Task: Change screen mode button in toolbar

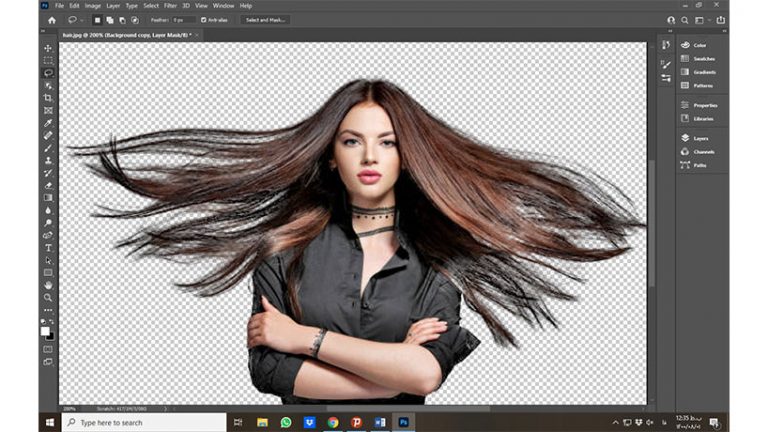Action: [x=48, y=362]
